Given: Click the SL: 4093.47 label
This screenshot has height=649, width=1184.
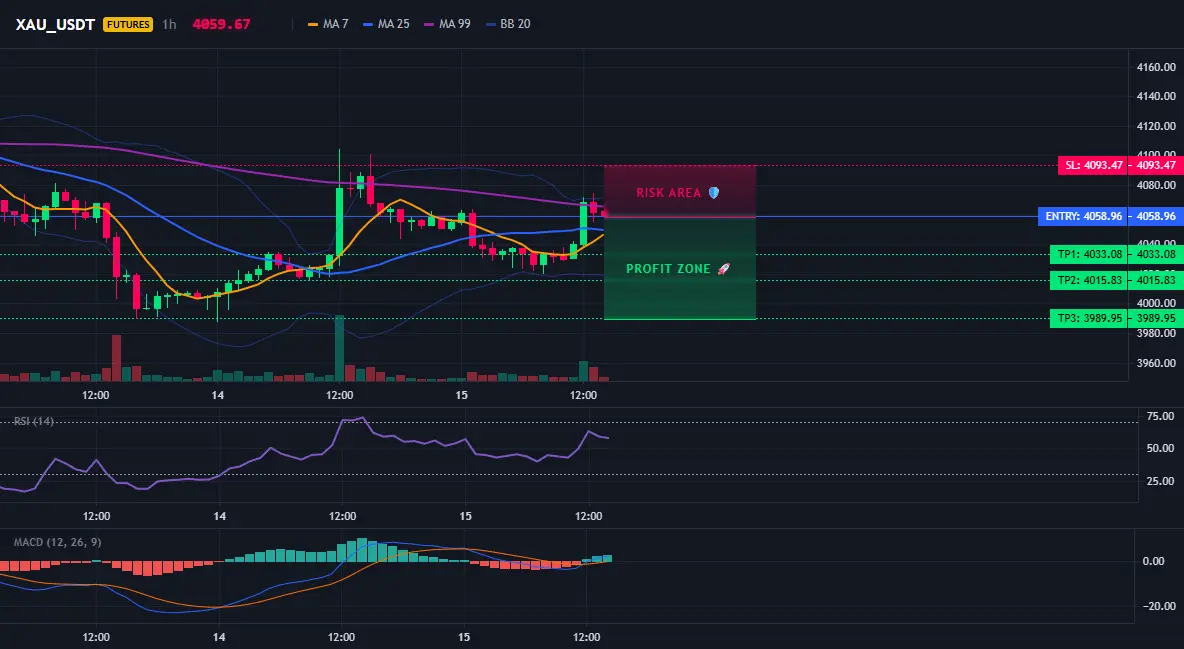Looking at the screenshot, I should coord(1092,165).
